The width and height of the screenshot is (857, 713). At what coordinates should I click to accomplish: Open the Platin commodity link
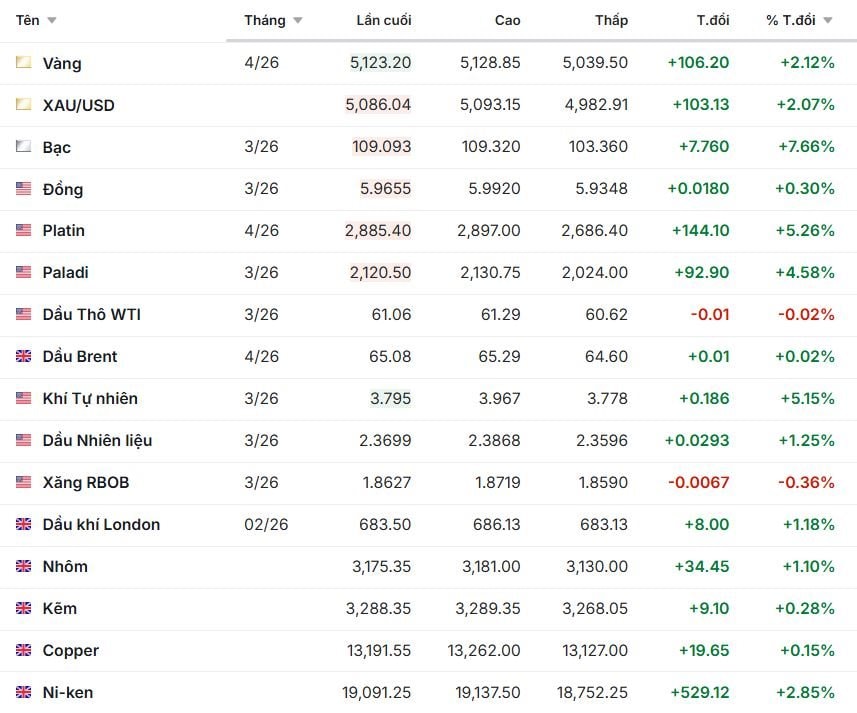tap(64, 230)
